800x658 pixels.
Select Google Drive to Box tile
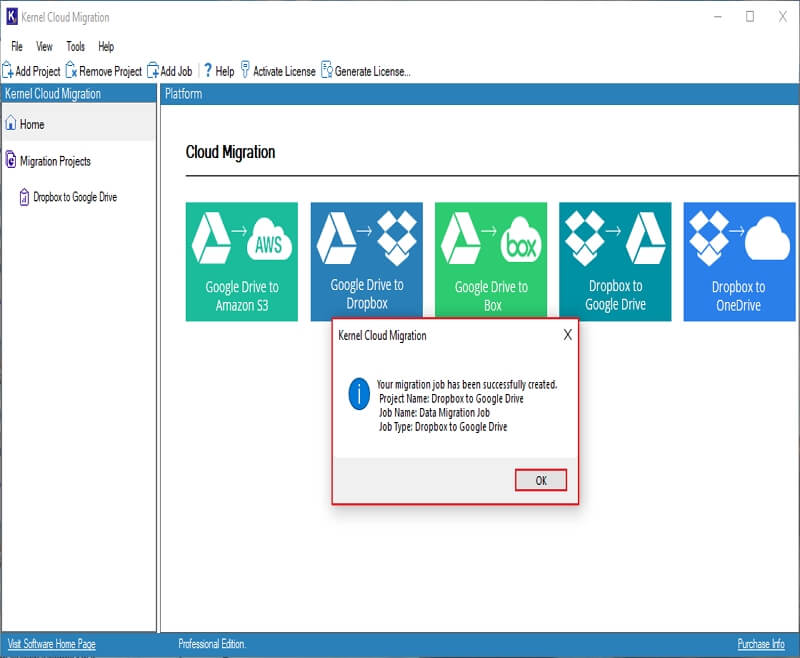tap(491, 260)
